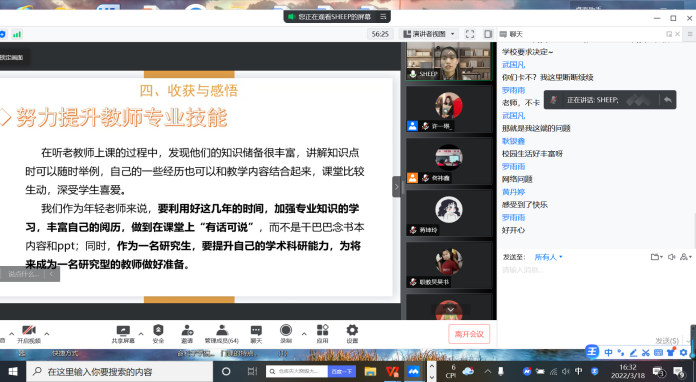Open the 演讲者视图 view dropdown
Image resolution: width=696 pixels, height=382 pixels.
click(429, 34)
